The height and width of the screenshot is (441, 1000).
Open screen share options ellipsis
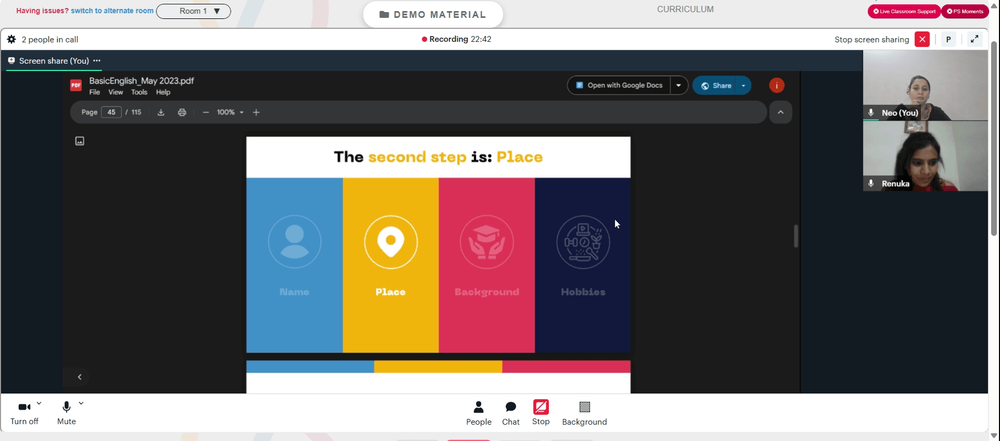click(96, 61)
